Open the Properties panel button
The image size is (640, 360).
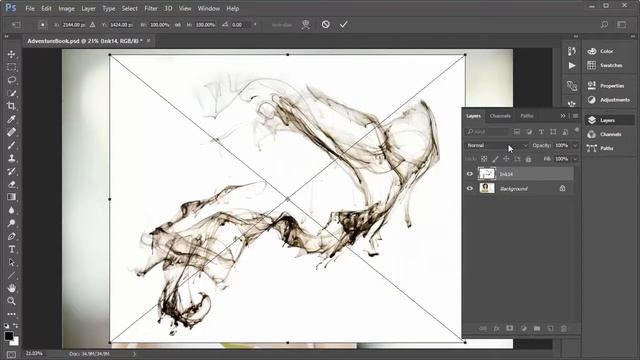608,86
